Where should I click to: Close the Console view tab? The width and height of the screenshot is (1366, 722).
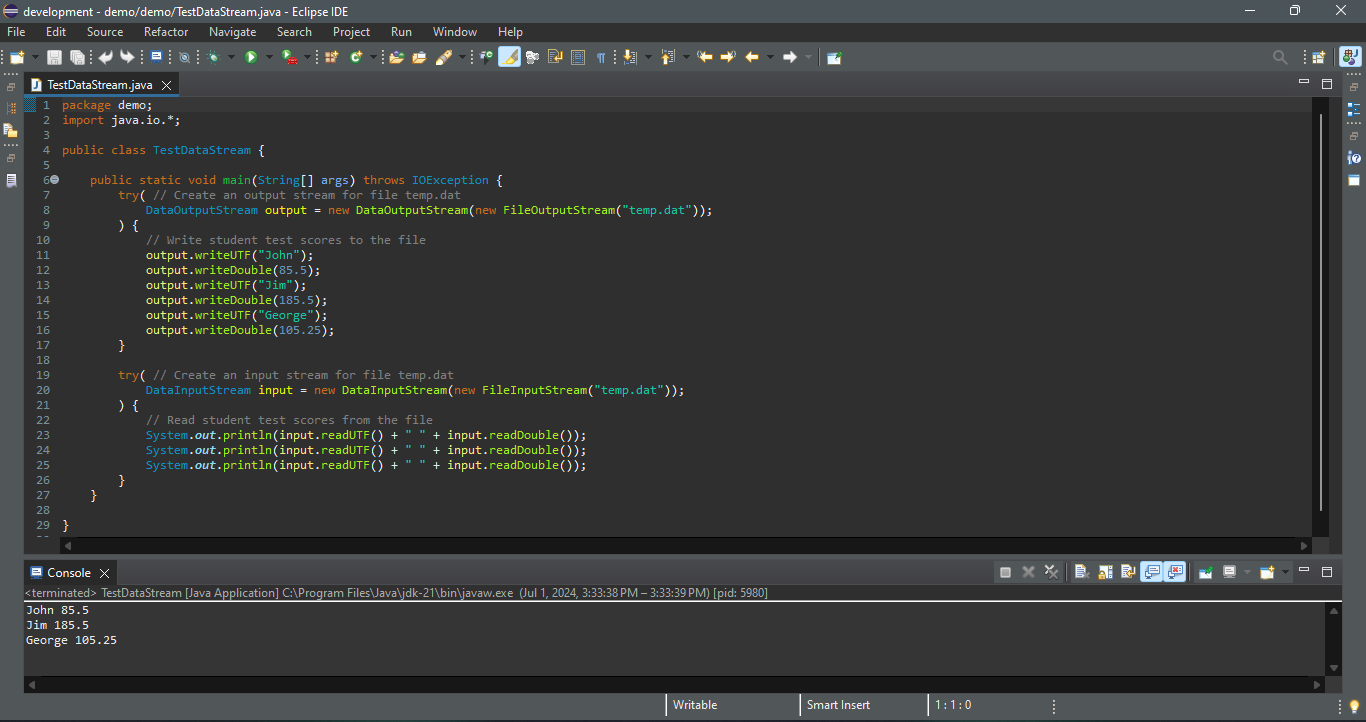click(x=105, y=573)
